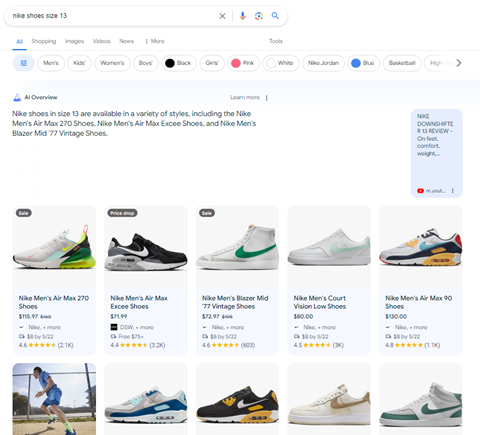Filter results by Women's
The image size is (480, 435).
112,63
